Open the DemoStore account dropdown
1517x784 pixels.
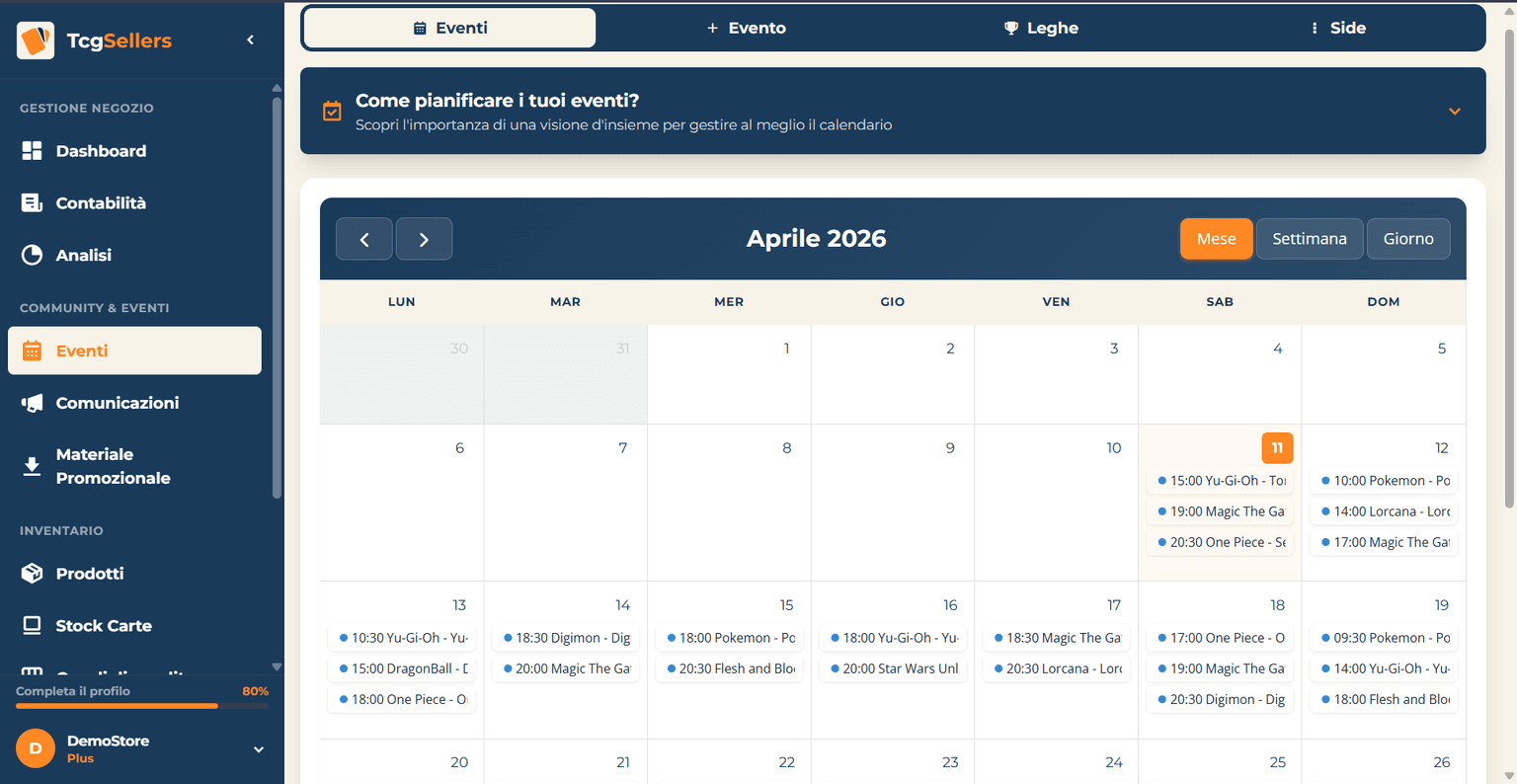point(259,749)
